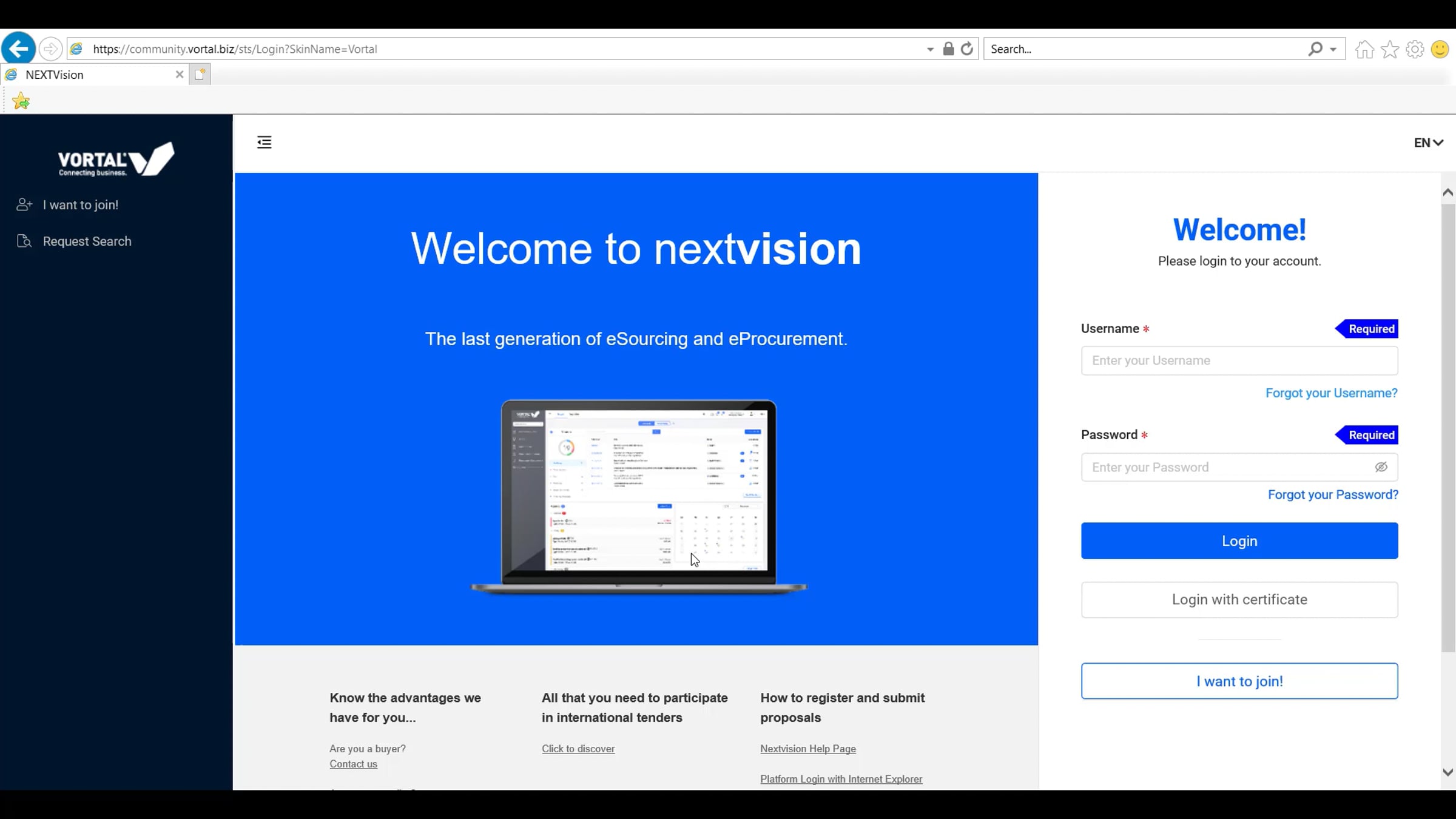Click 'All that you need to participate' heading

pyautogui.click(x=635, y=707)
